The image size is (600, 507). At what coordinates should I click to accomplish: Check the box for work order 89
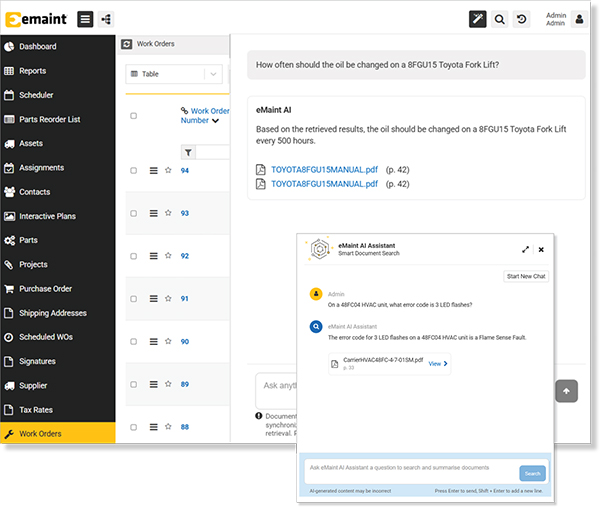point(133,385)
